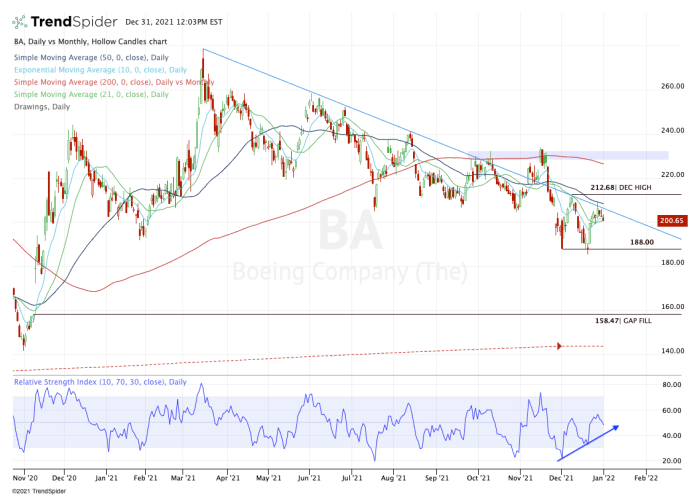Click the 240.00 price axis label
This screenshot has height=497, width=700.
coord(672,130)
